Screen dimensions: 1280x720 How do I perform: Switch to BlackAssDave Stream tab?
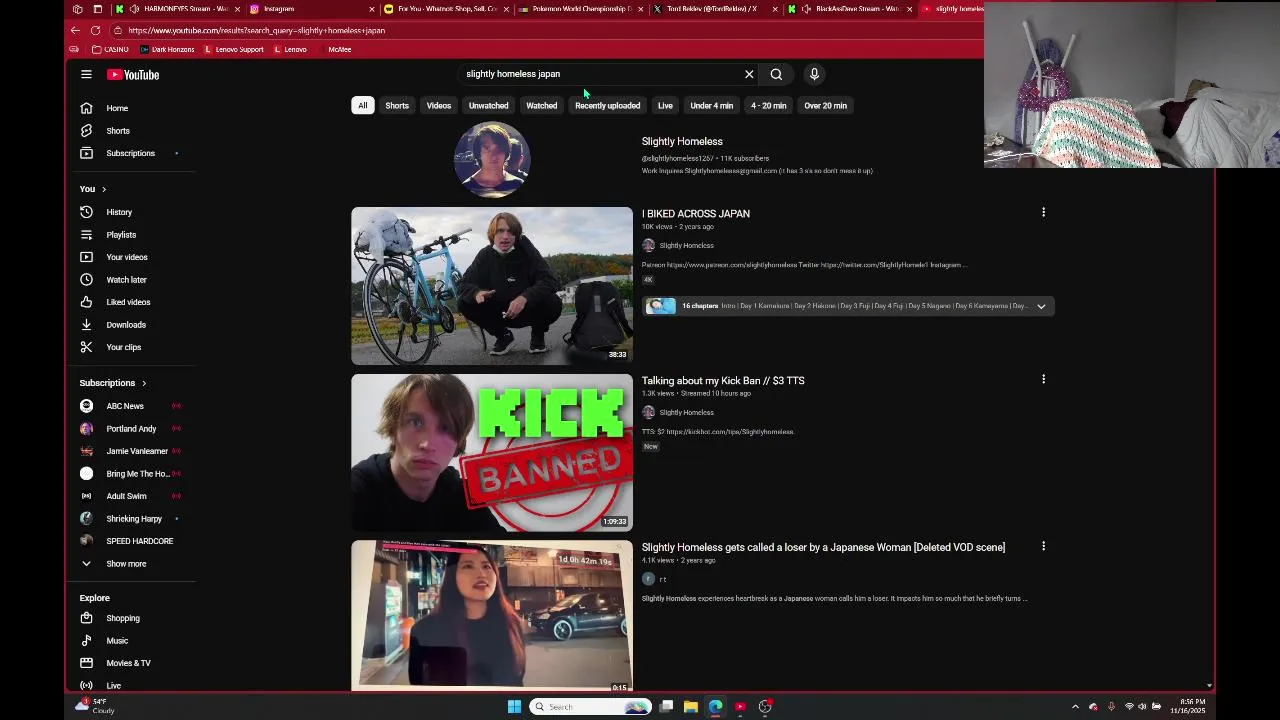[x=850, y=9]
